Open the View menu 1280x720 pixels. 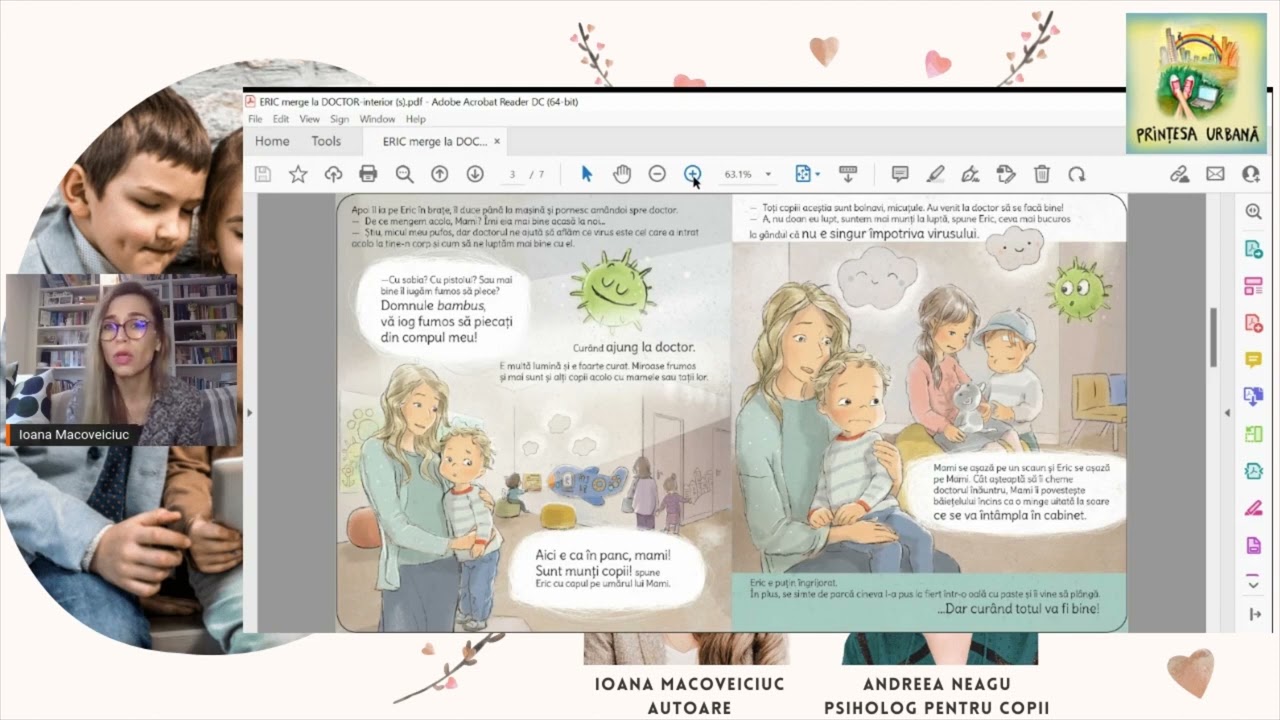[309, 119]
